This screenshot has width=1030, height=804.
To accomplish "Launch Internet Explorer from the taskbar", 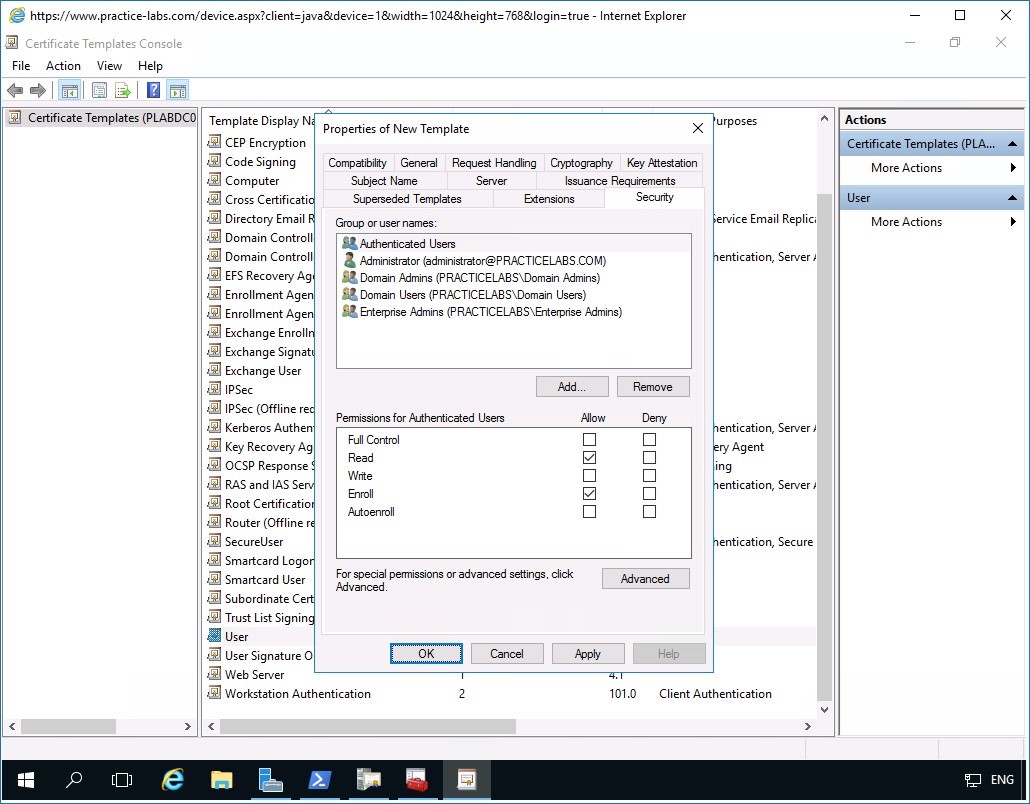I will tap(173, 780).
